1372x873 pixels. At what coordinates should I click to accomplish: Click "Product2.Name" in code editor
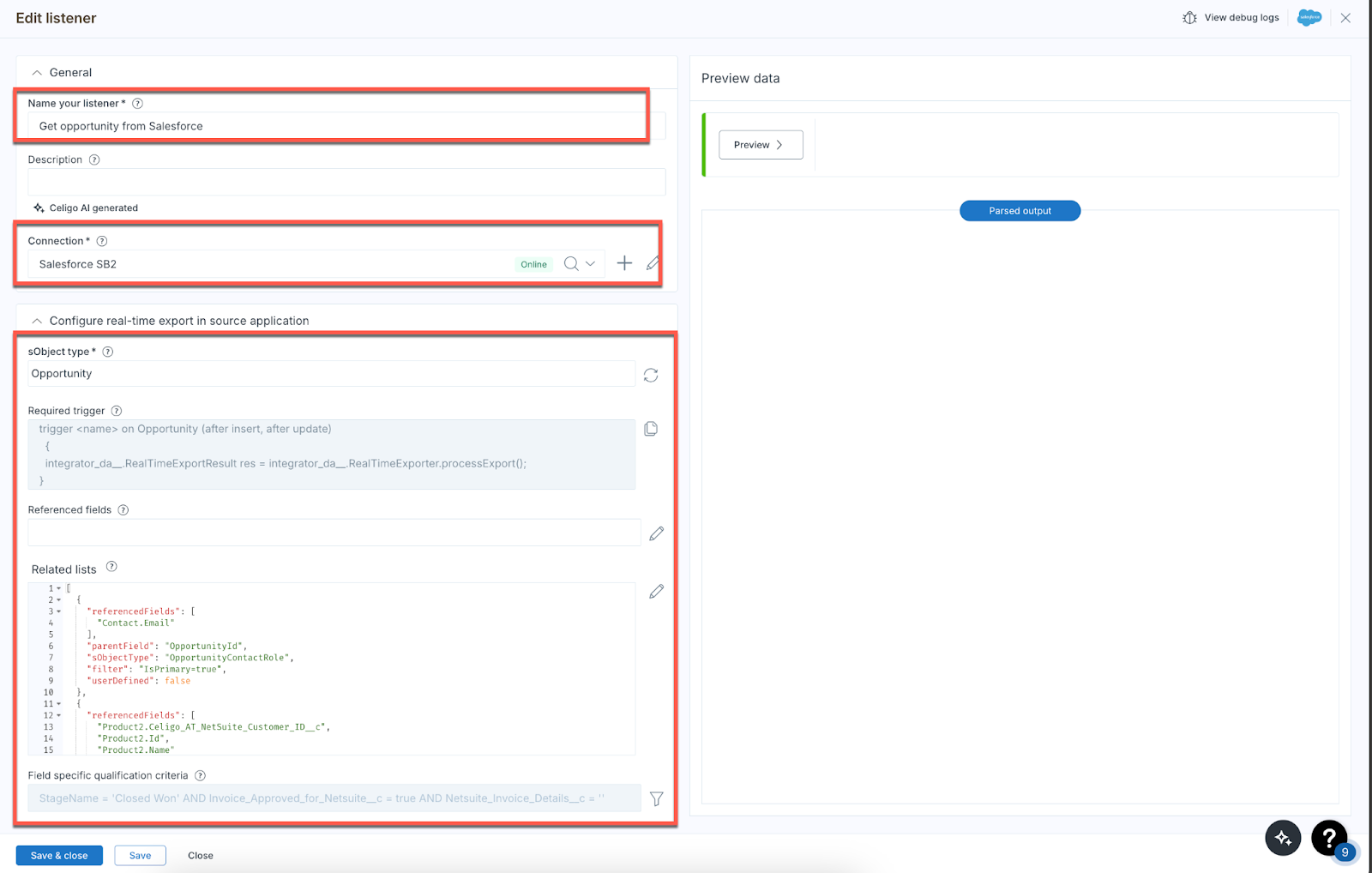tap(135, 750)
